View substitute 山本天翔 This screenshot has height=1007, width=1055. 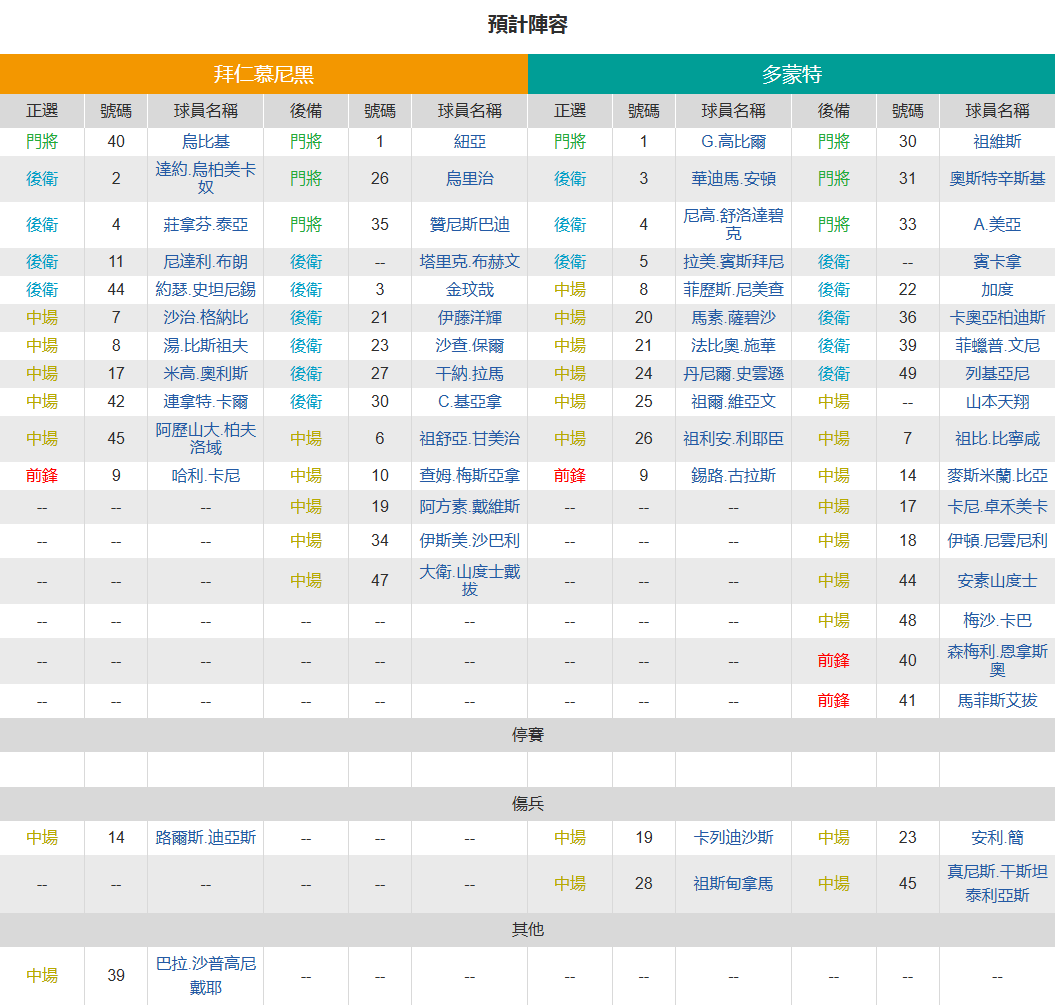[997, 402]
